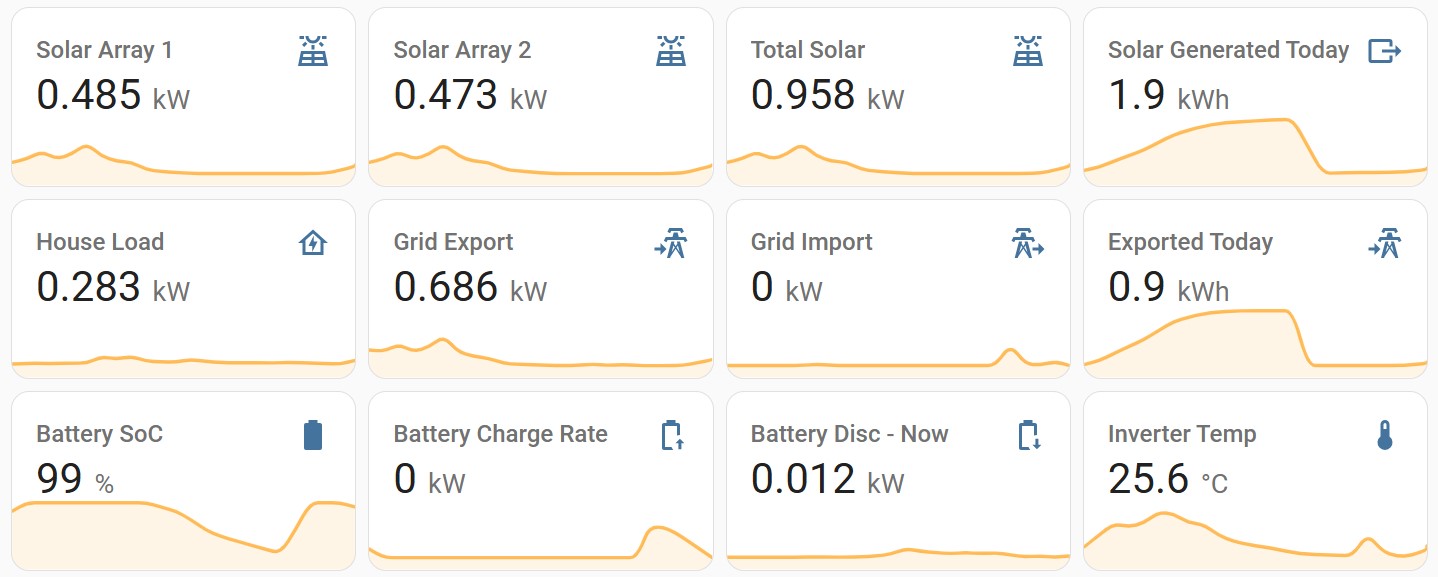Select the Battery SoC history graph
This screenshot has width=1438, height=577.
(x=183, y=535)
